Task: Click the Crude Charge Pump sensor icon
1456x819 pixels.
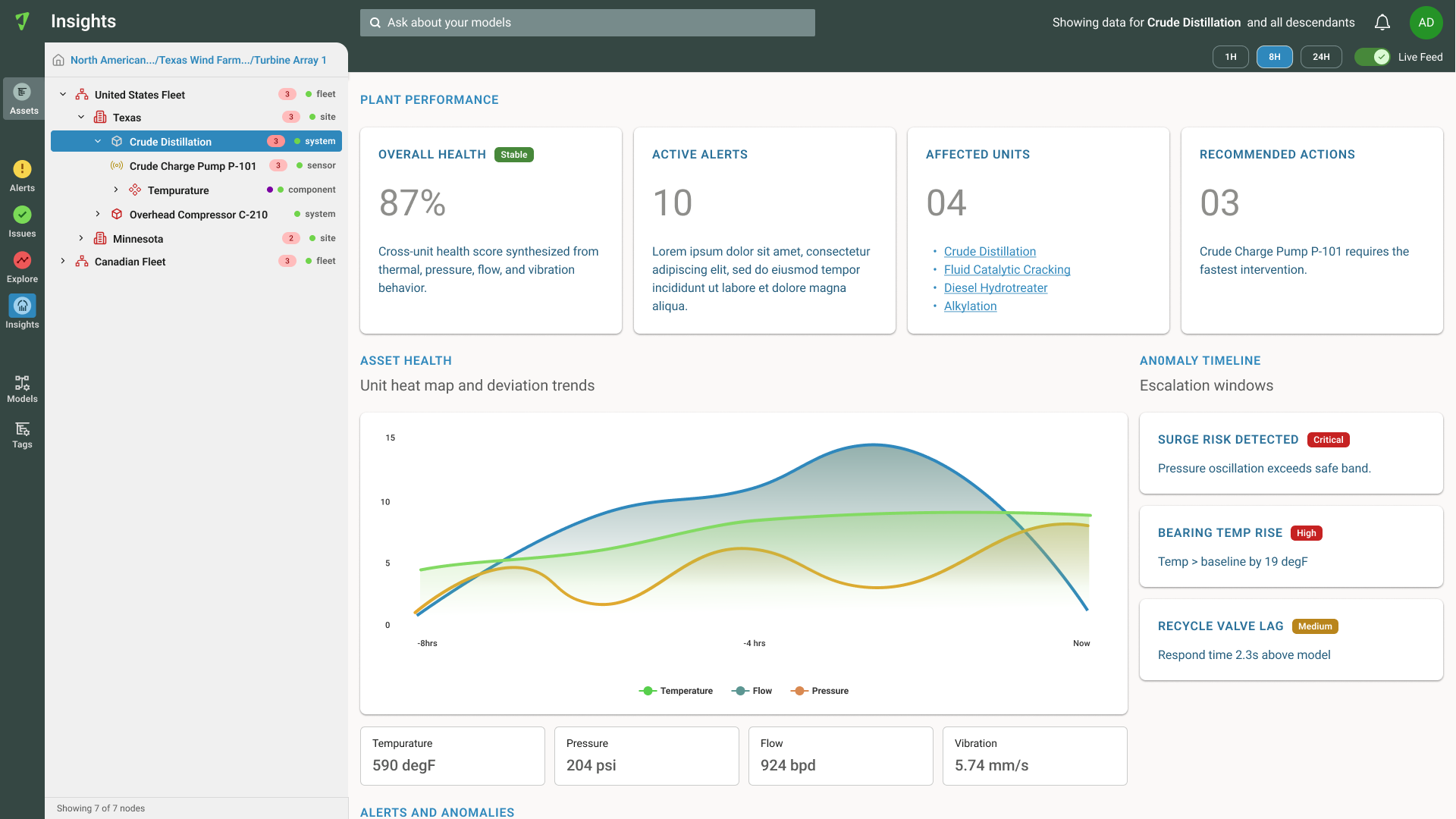Action: (117, 166)
